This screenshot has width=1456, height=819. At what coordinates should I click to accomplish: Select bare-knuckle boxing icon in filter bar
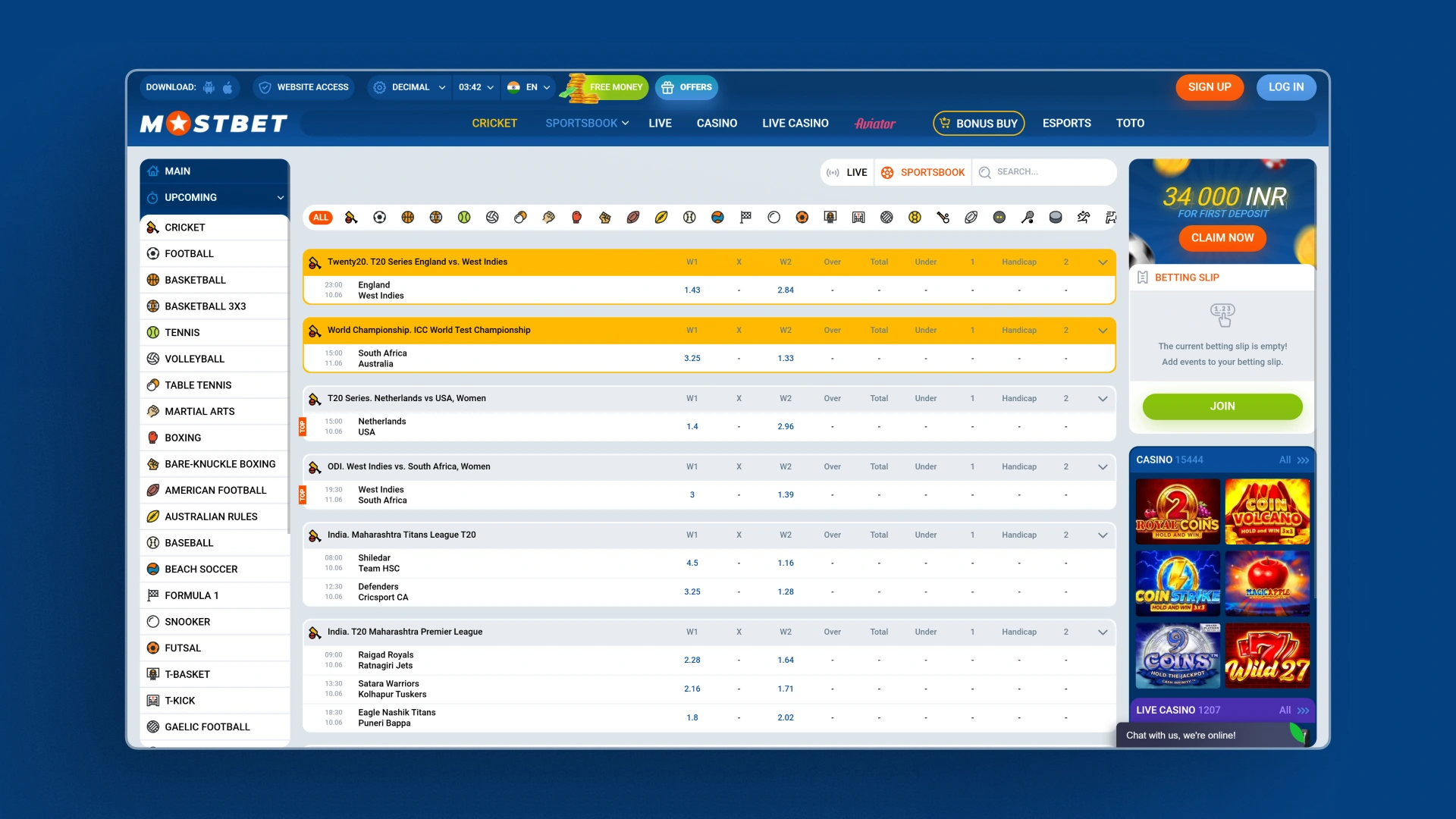point(604,218)
